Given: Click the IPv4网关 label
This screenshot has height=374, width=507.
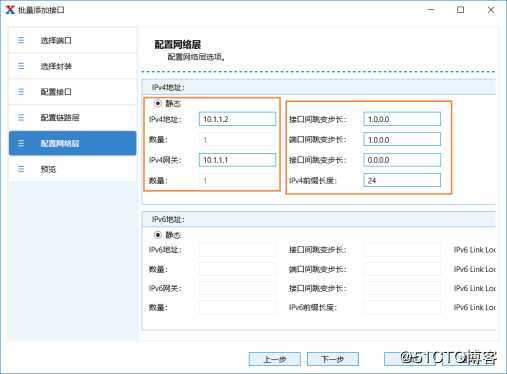Looking at the screenshot, I should 165,160.
